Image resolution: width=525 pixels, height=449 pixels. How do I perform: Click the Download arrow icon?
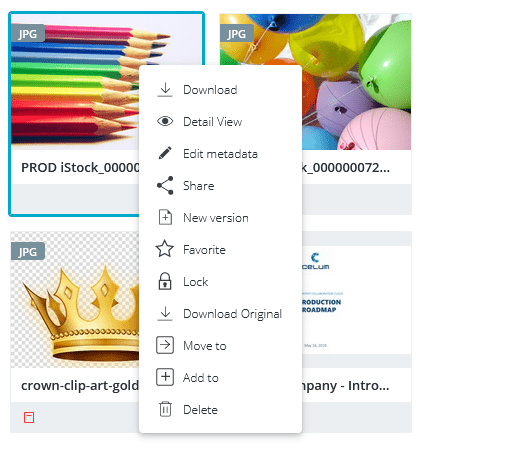pyautogui.click(x=165, y=90)
